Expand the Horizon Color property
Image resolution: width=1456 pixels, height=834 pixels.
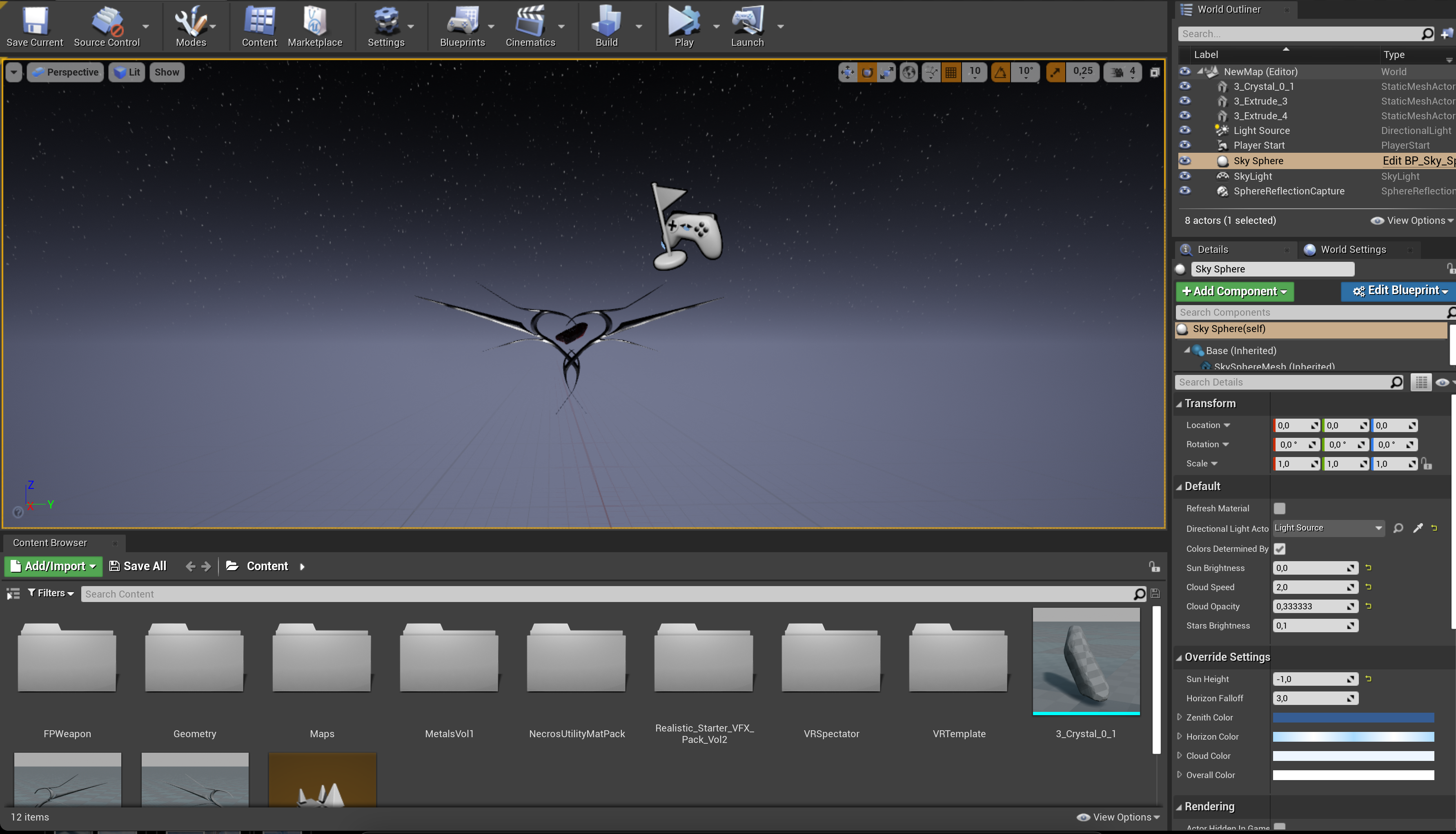click(x=1179, y=737)
